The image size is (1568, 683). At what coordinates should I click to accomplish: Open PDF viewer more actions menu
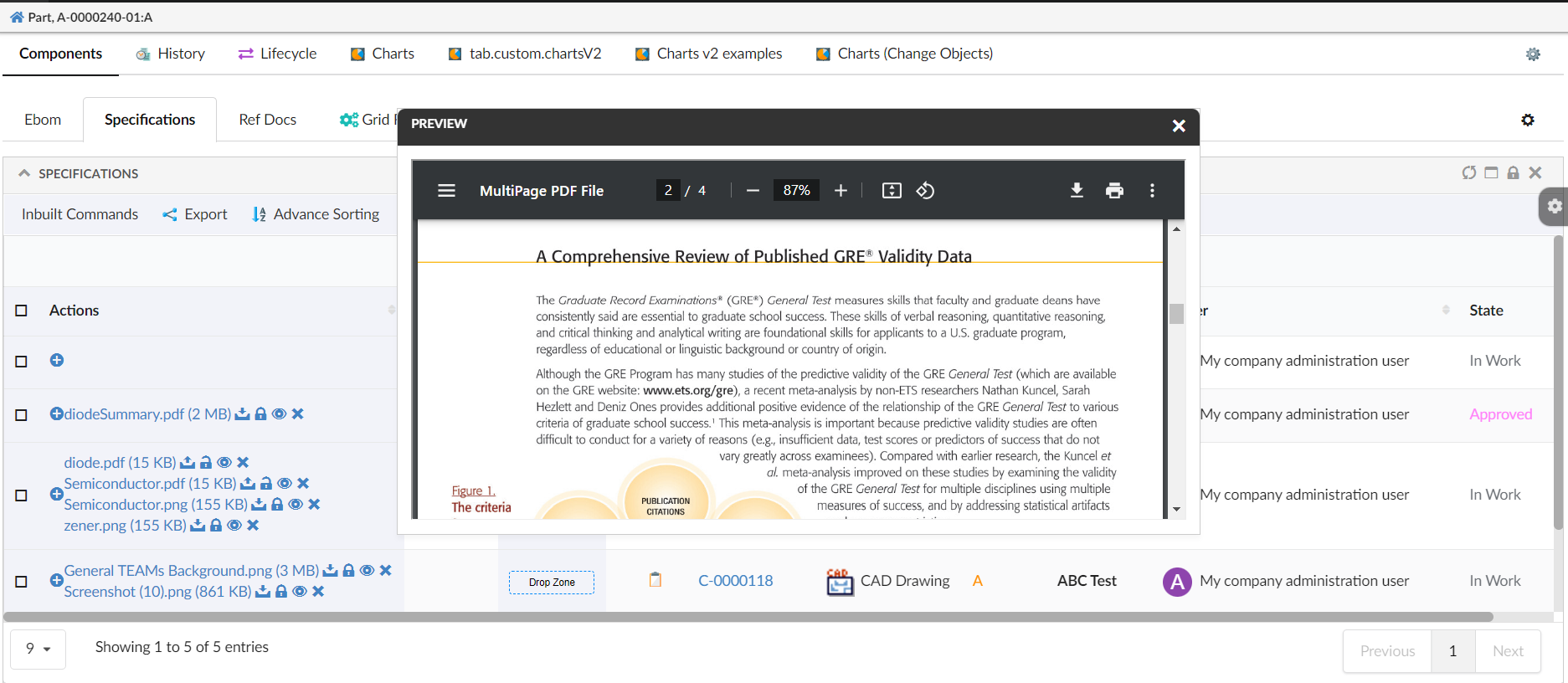(1152, 191)
